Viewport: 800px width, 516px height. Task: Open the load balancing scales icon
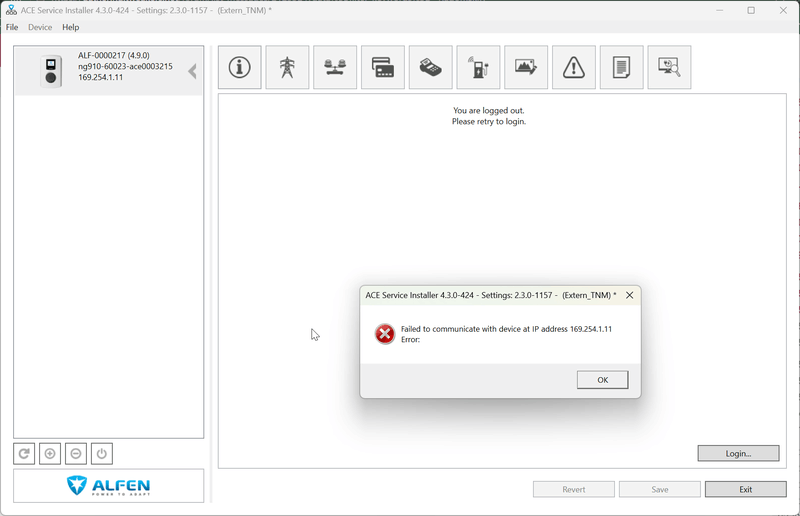click(x=335, y=67)
